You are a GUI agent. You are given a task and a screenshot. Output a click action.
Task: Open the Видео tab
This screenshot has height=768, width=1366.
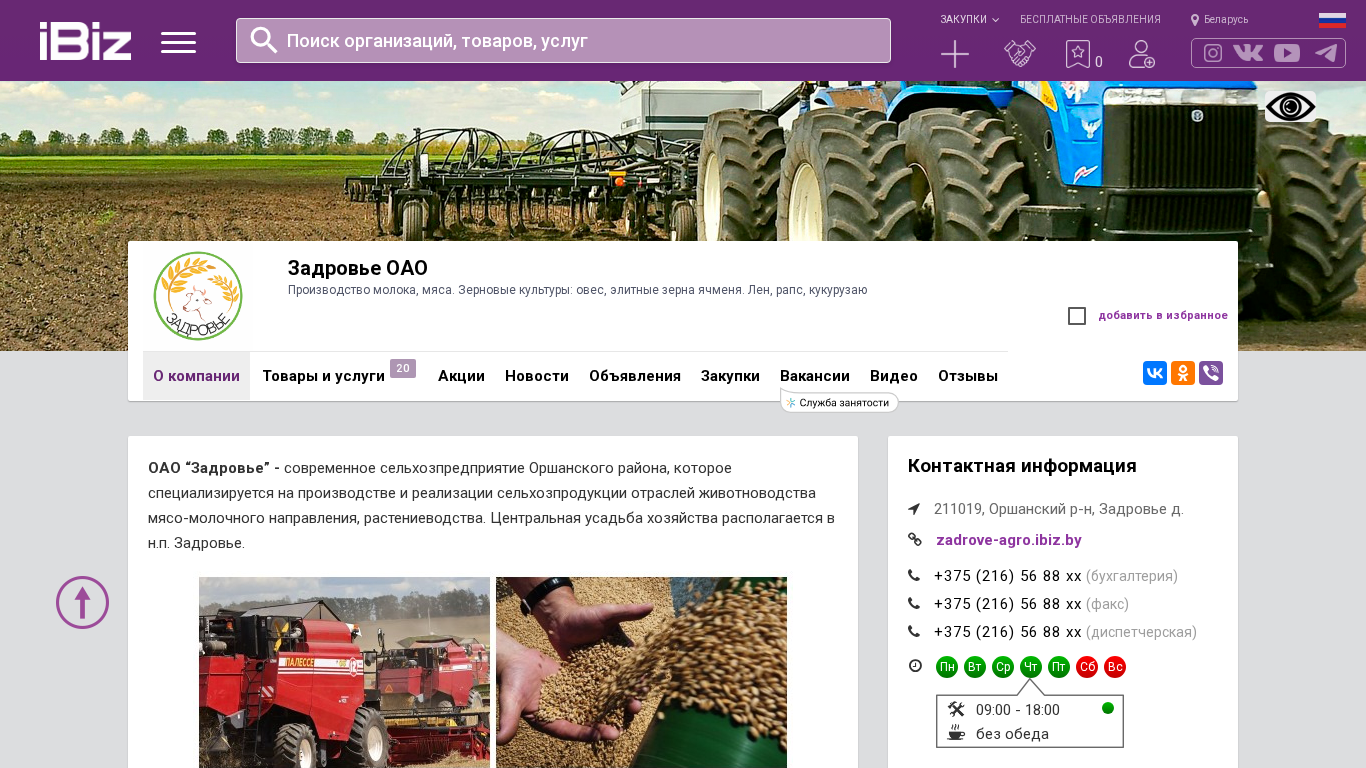(894, 376)
